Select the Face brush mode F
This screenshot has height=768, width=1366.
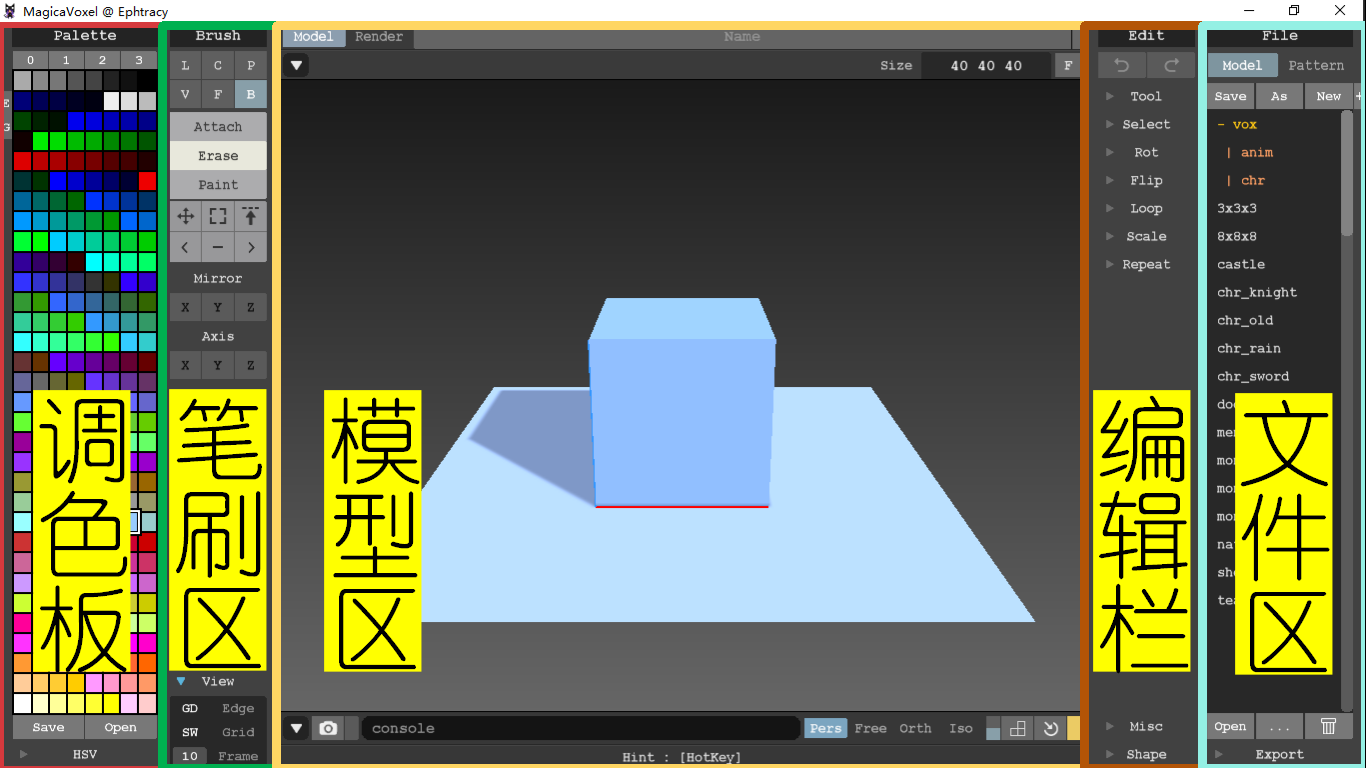(x=217, y=94)
